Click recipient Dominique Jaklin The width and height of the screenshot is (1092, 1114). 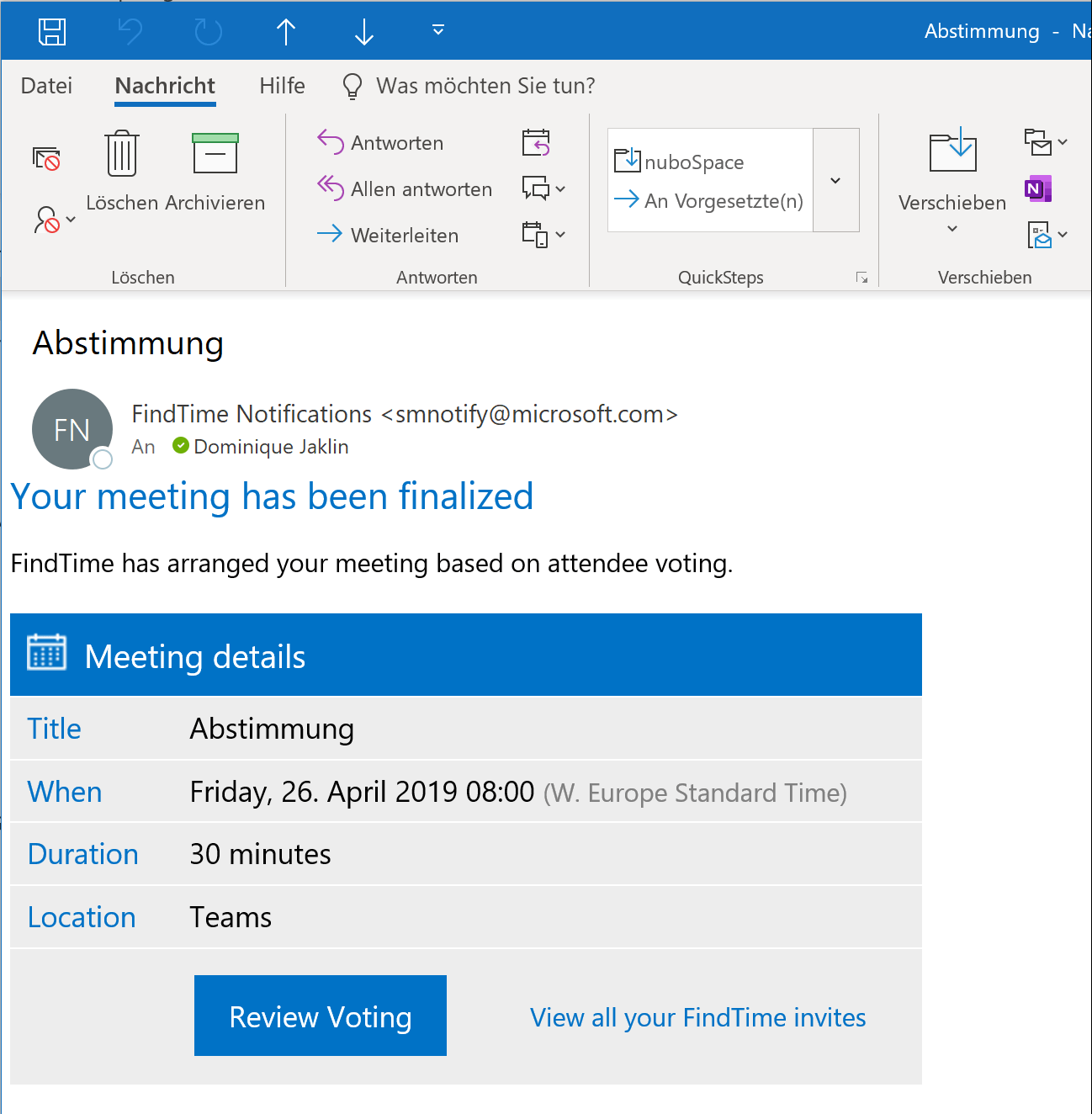[271, 447]
